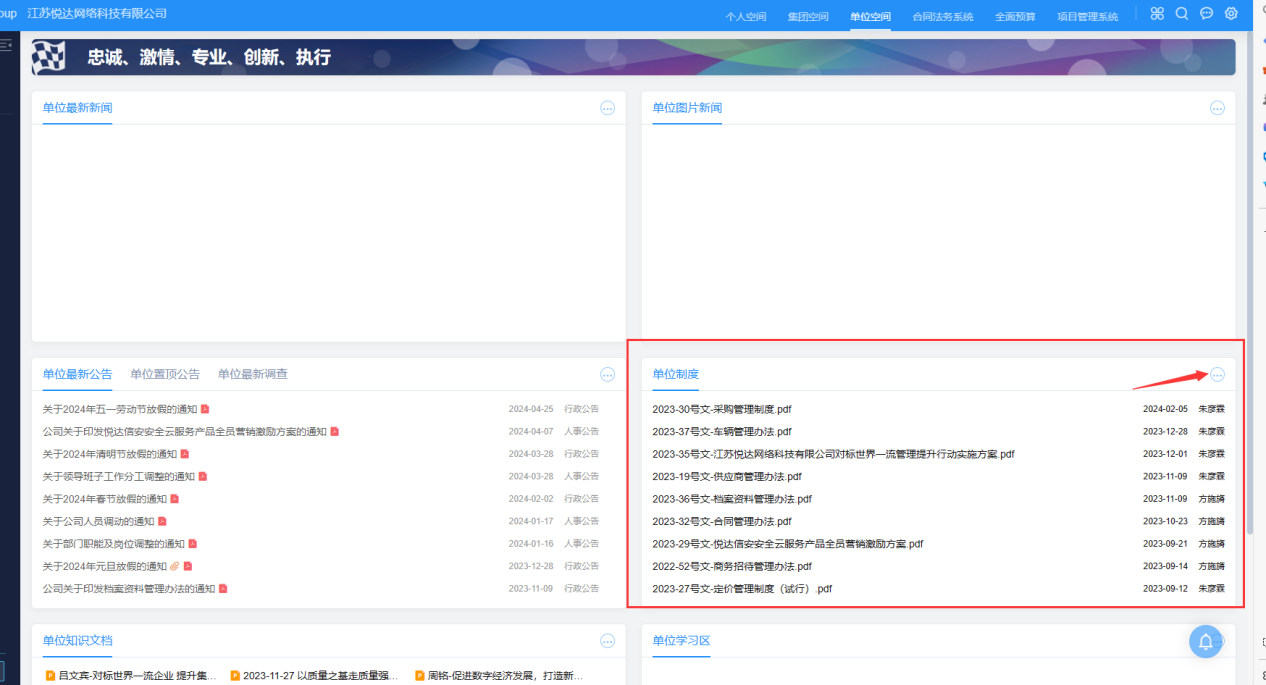
Task: Switch to 单位最新调查 tab
Action: tap(253, 374)
